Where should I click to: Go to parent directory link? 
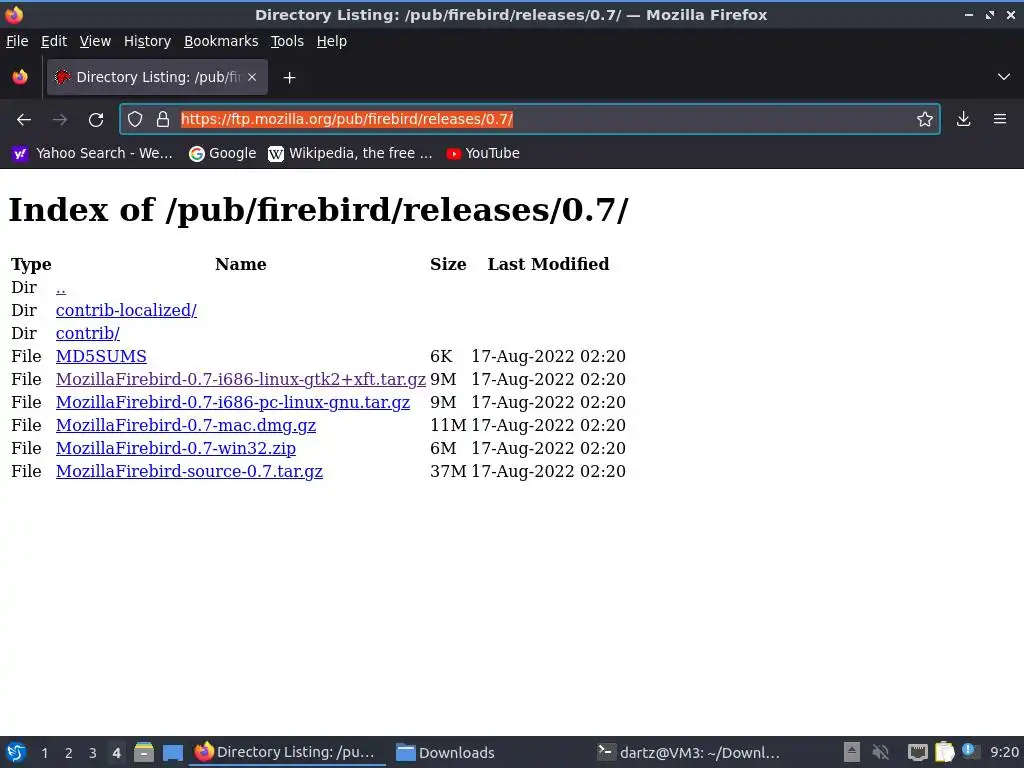click(x=61, y=288)
